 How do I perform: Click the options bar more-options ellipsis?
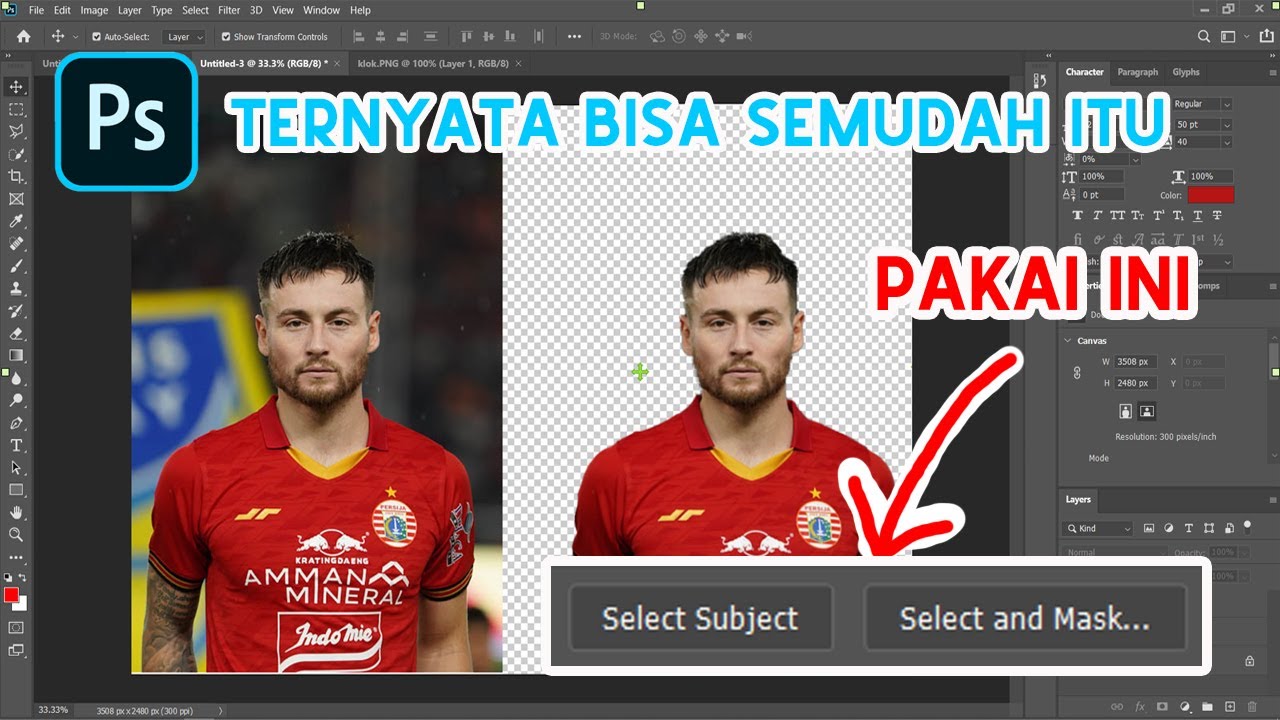574,36
